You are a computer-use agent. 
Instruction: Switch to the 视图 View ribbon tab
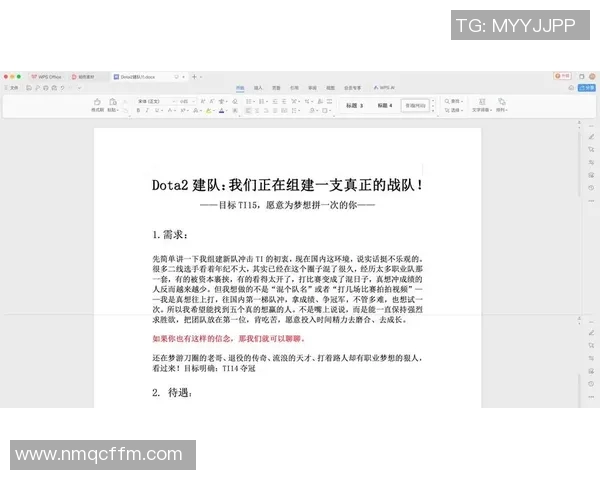point(331,88)
